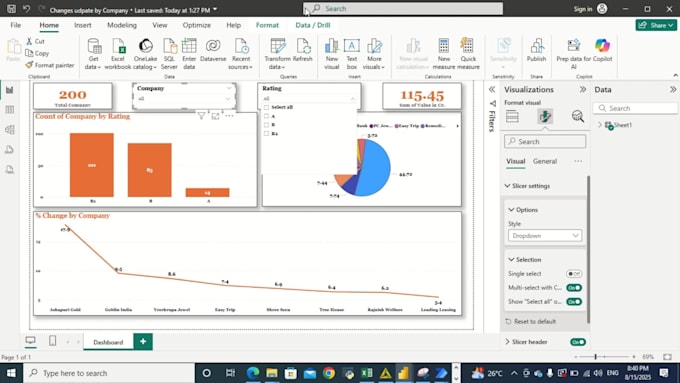The image size is (680, 383).
Task: Open Format visual brush tab
Action: point(545,116)
